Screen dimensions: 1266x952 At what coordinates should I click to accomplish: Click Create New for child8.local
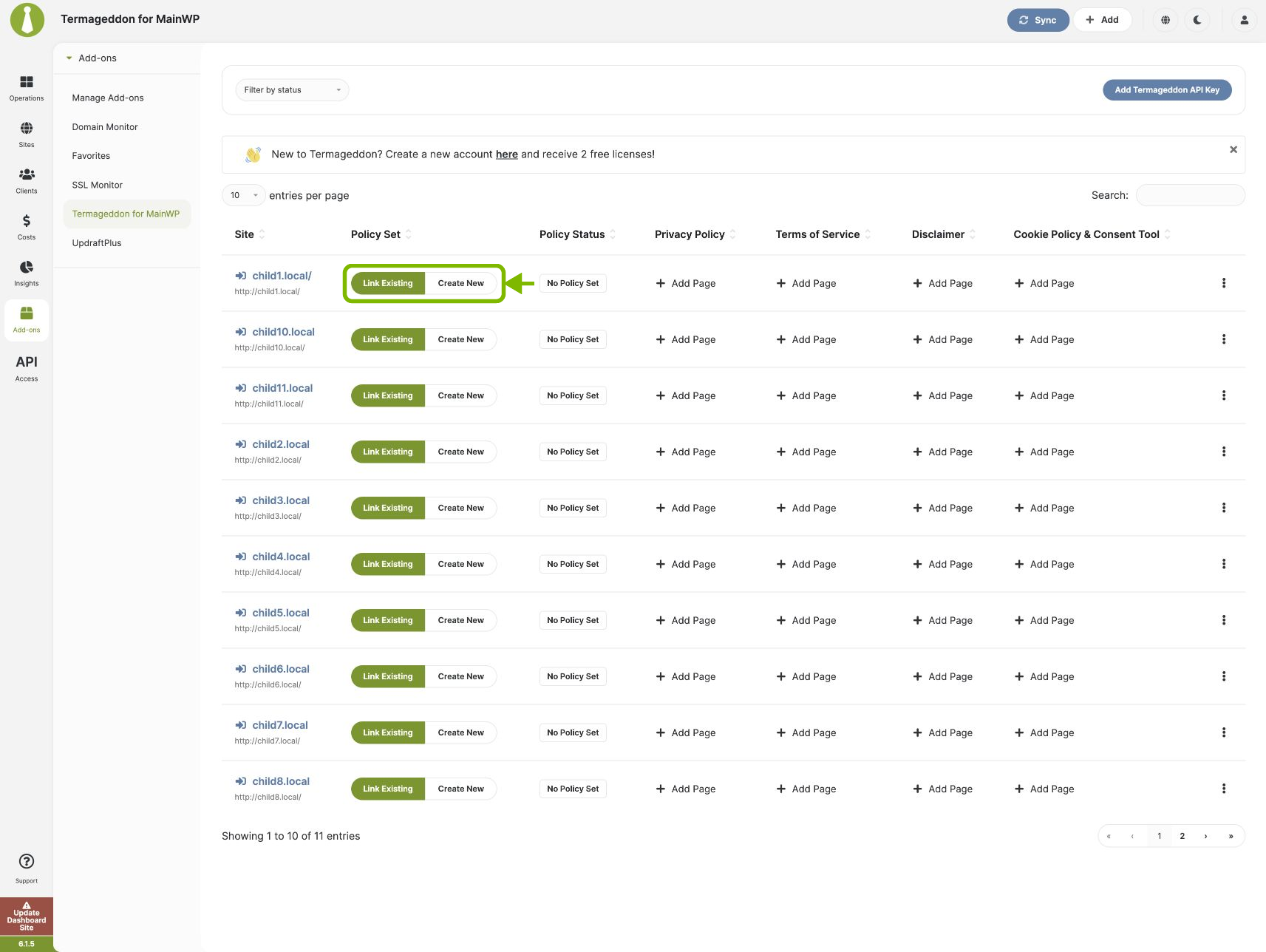(x=461, y=789)
